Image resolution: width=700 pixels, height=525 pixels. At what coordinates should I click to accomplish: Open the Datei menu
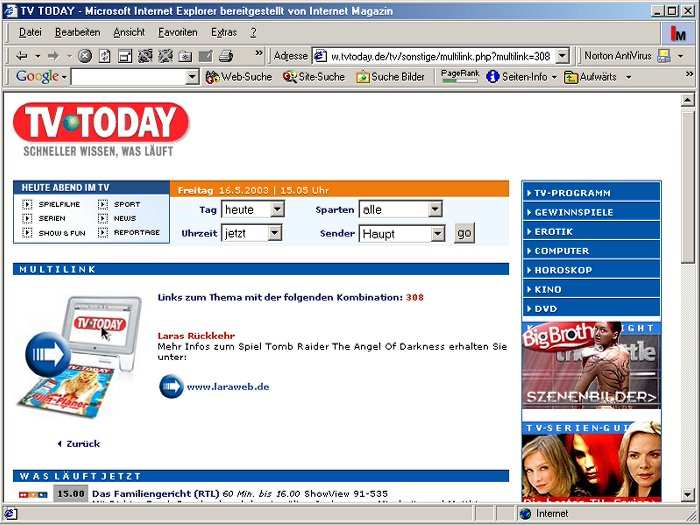point(30,33)
